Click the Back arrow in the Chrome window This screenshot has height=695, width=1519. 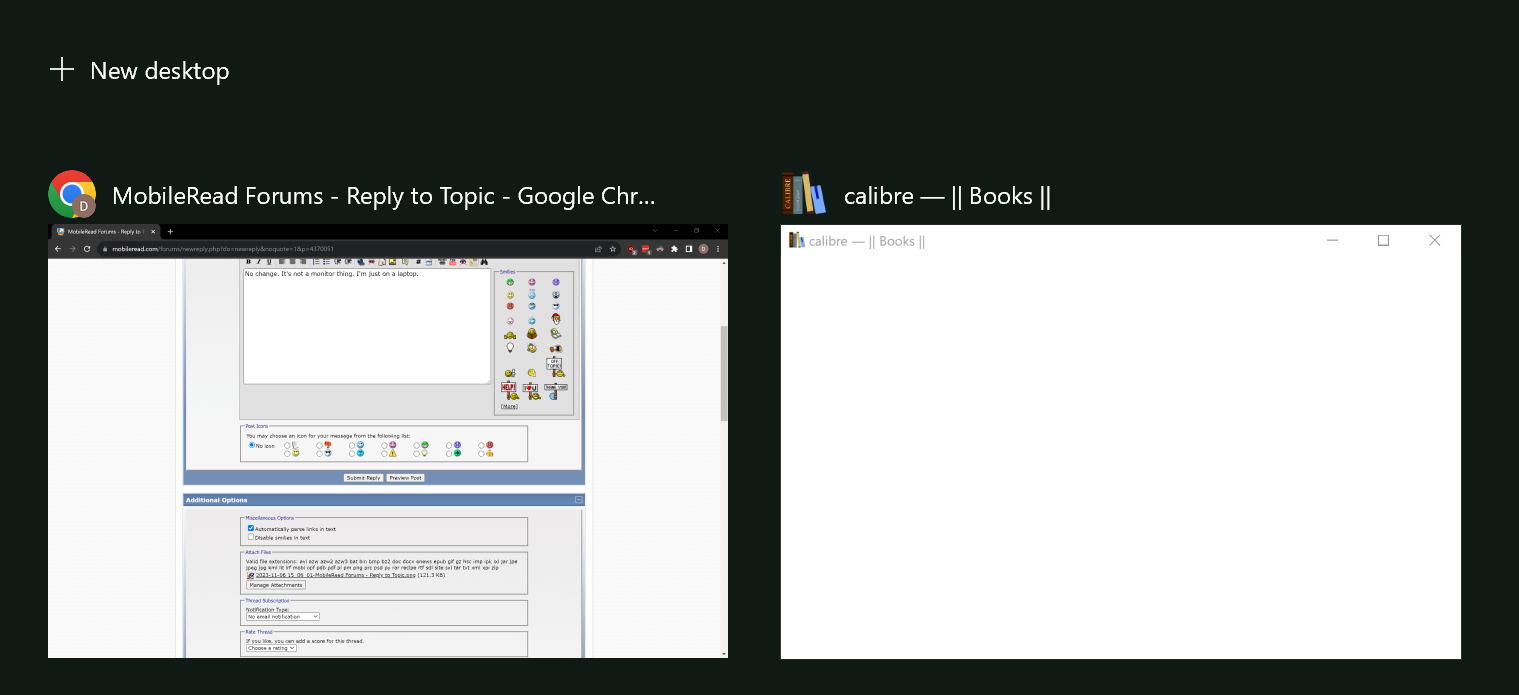point(57,249)
